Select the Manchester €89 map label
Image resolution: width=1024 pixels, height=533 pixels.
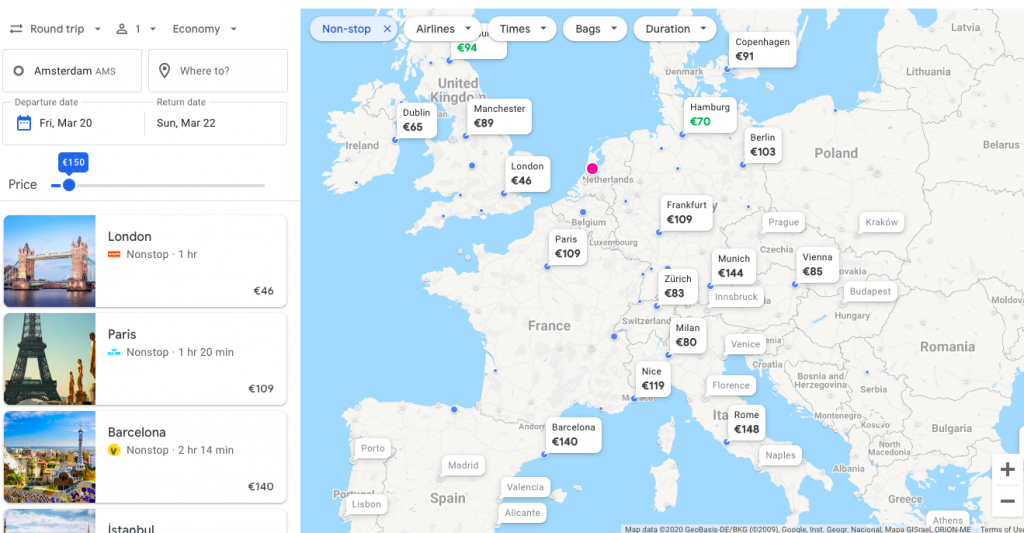500,116
